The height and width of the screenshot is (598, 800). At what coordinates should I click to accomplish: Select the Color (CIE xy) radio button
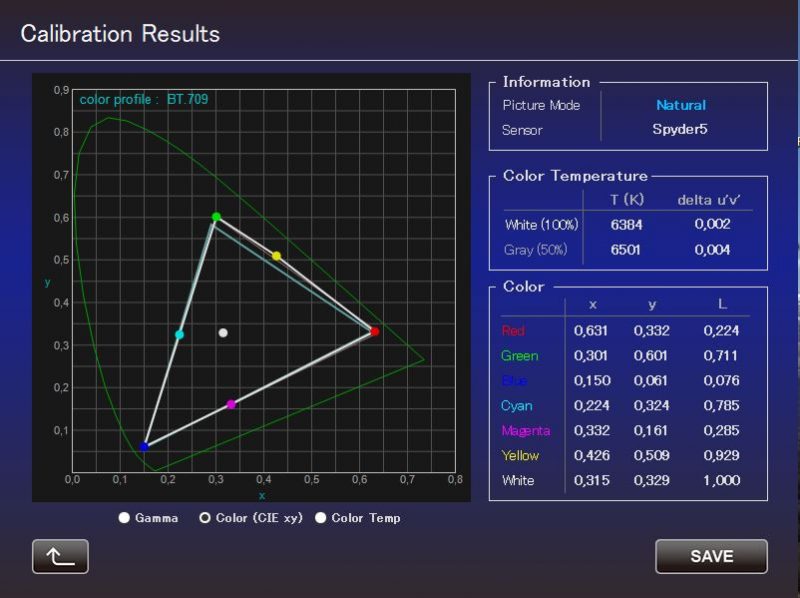206,518
